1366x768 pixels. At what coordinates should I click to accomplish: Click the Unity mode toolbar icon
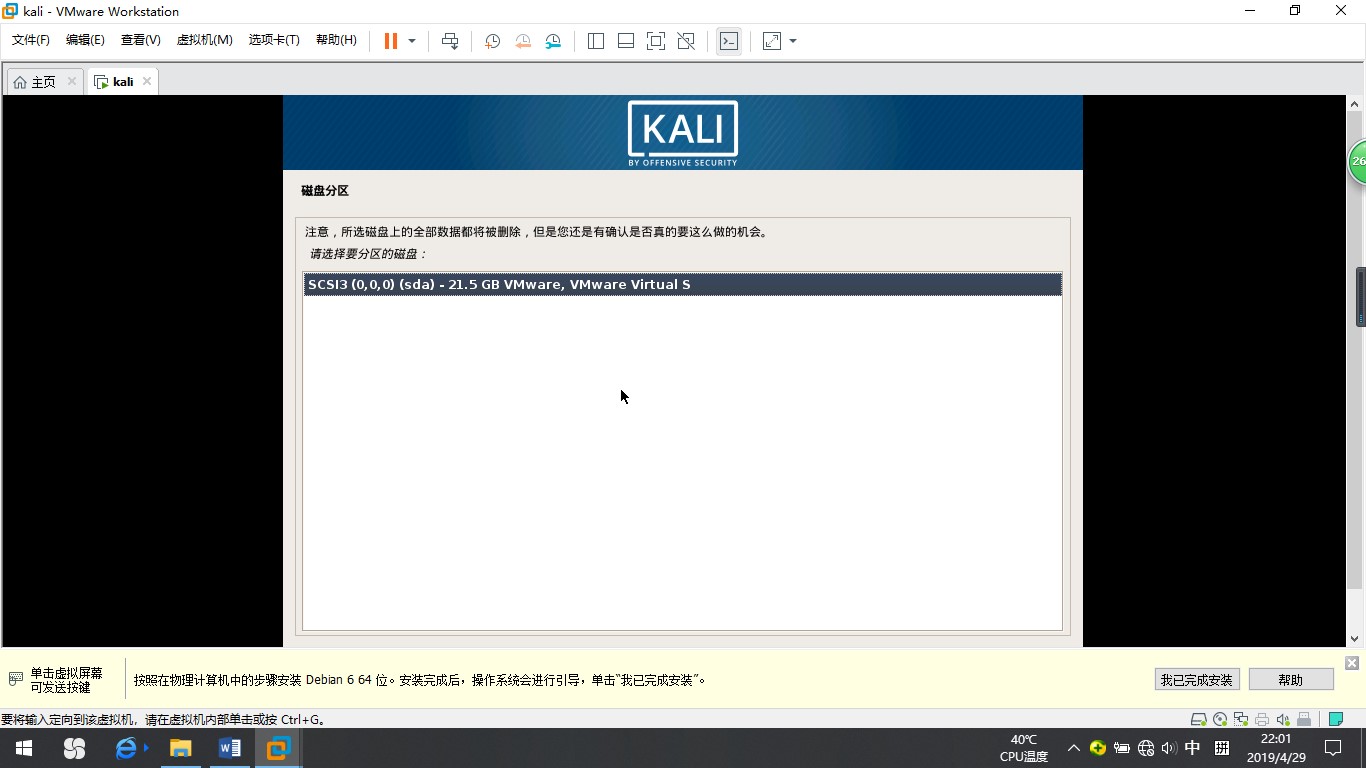pos(686,41)
